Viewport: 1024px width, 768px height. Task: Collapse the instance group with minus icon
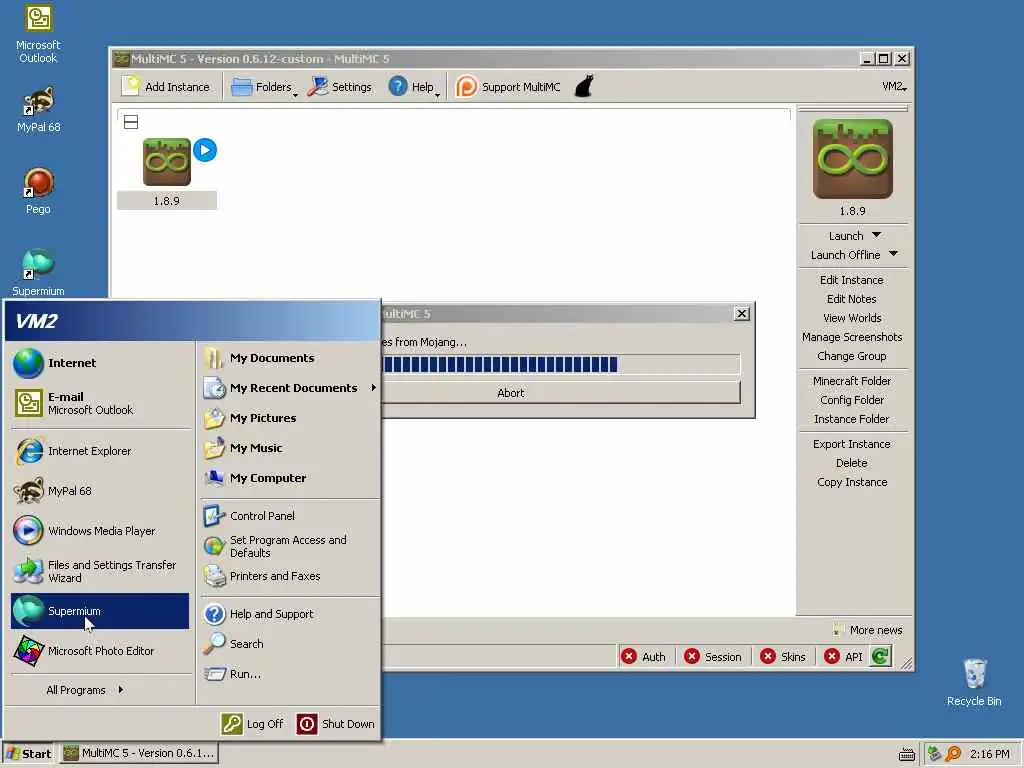coord(131,122)
